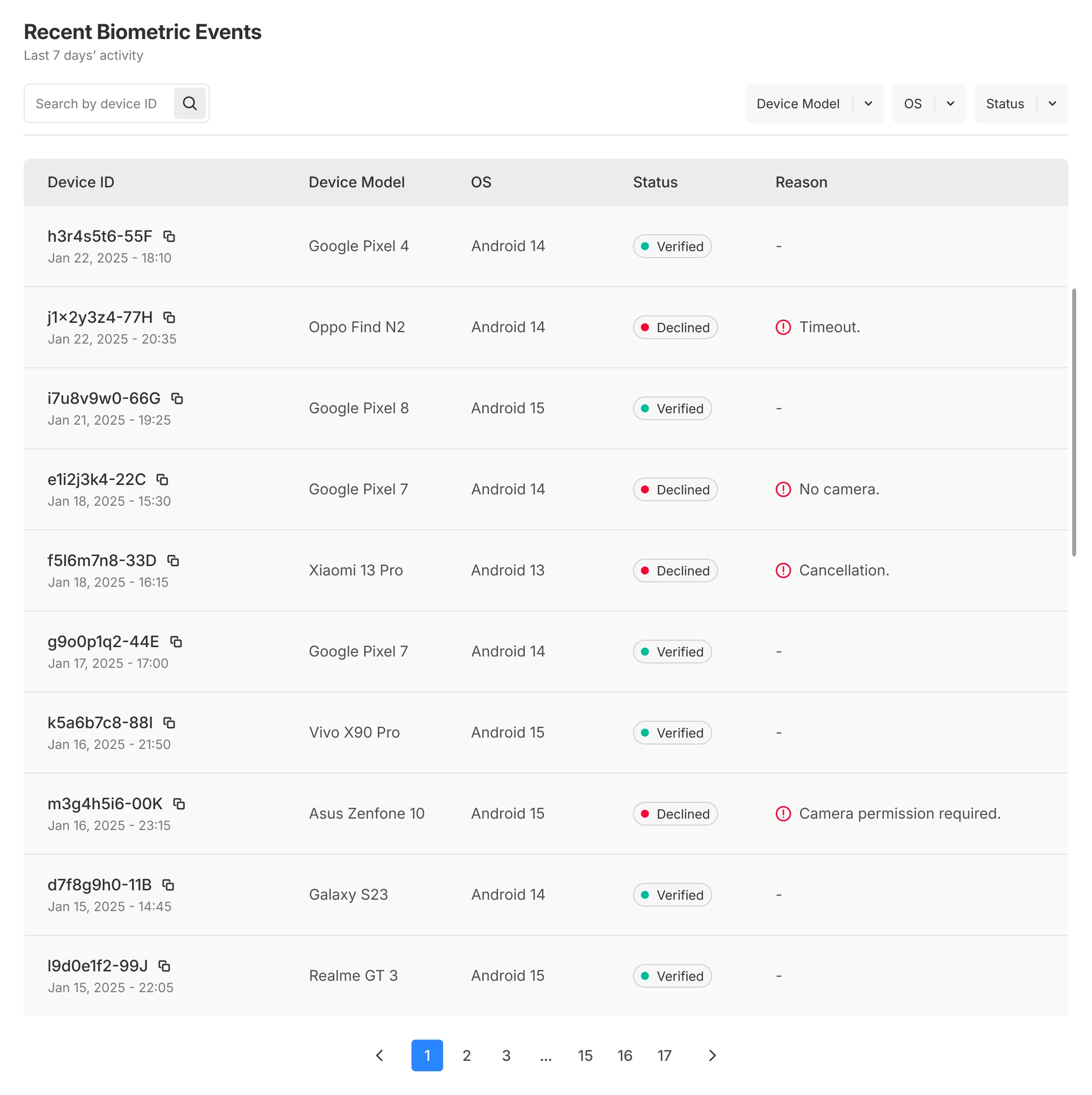The width and height of the screenshot is (1092, 1095).
Task: Go to previous page arrow
Action: pyautogui.click(x=379, y=1055)
